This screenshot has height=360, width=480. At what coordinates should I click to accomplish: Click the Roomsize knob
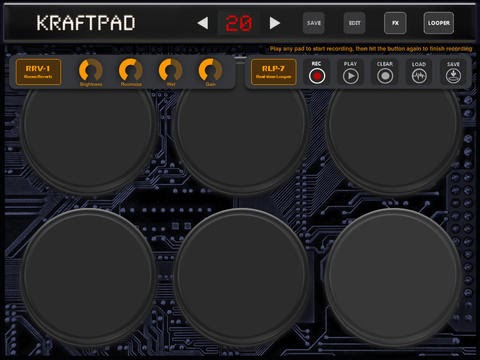click(x=131, y=70)
